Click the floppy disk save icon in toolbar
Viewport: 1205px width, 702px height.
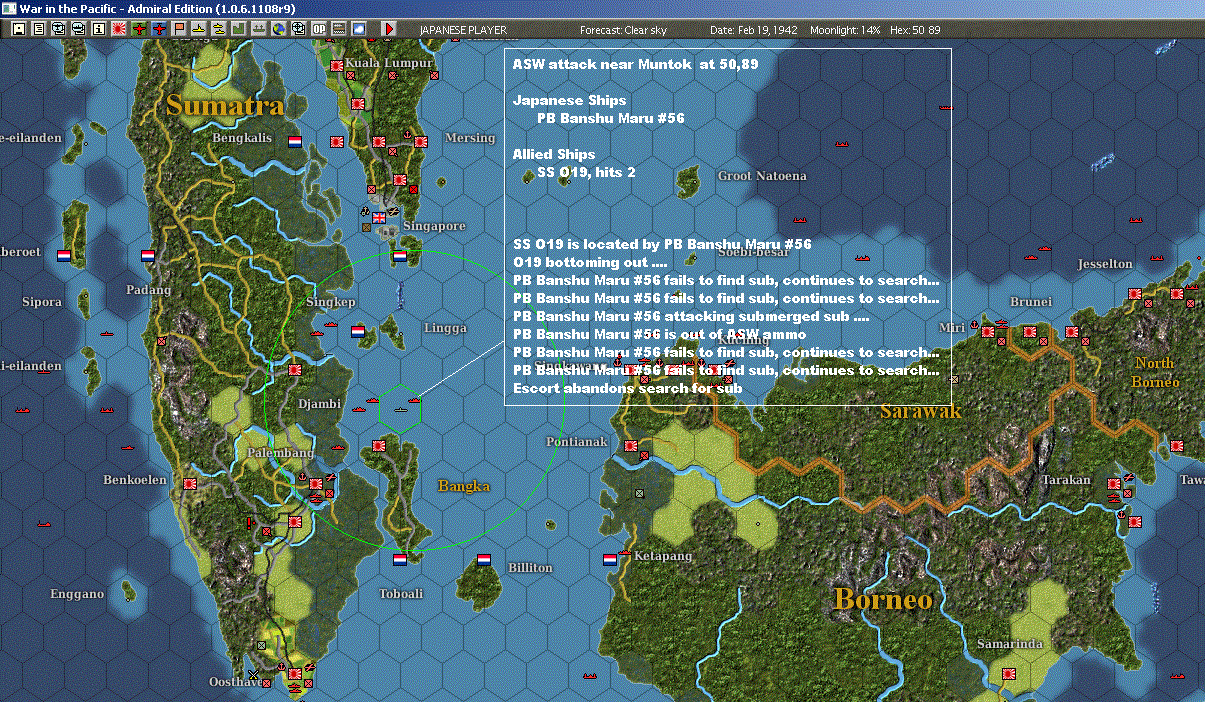[x=19, y=29]
